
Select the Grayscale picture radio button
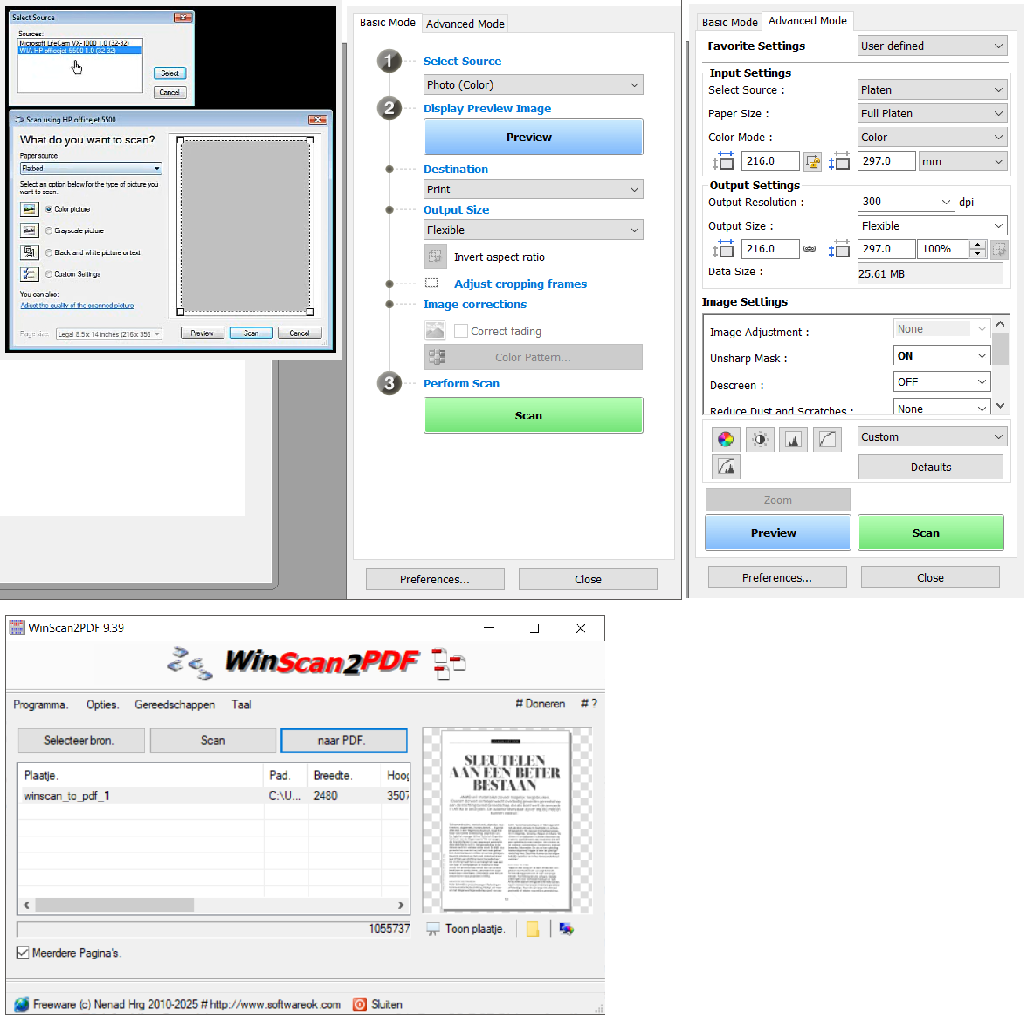pos(48,230)
